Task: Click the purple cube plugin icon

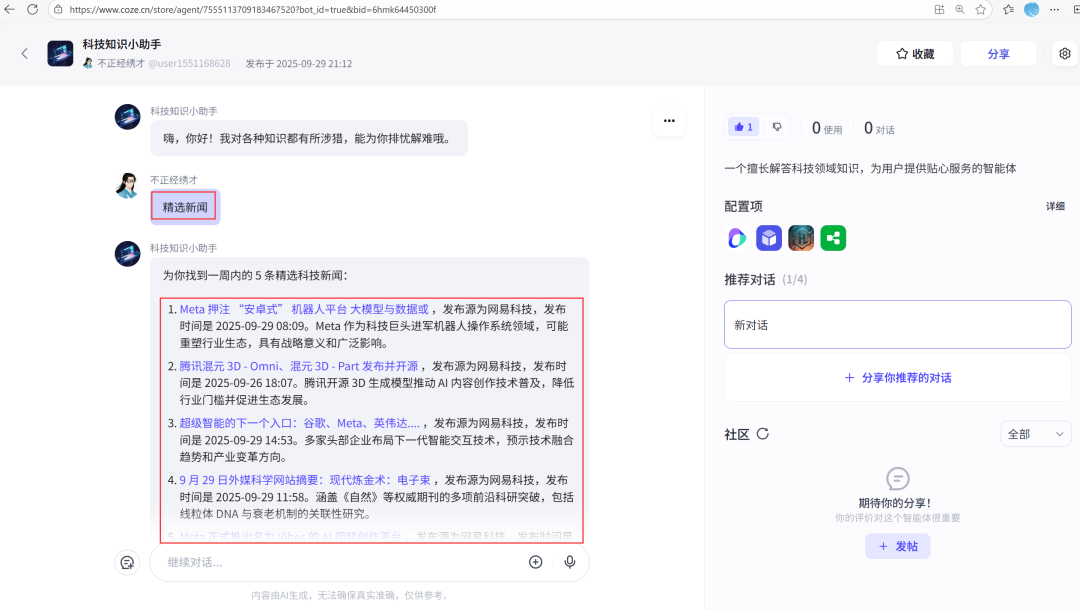Action: click(x=769, y=238)
